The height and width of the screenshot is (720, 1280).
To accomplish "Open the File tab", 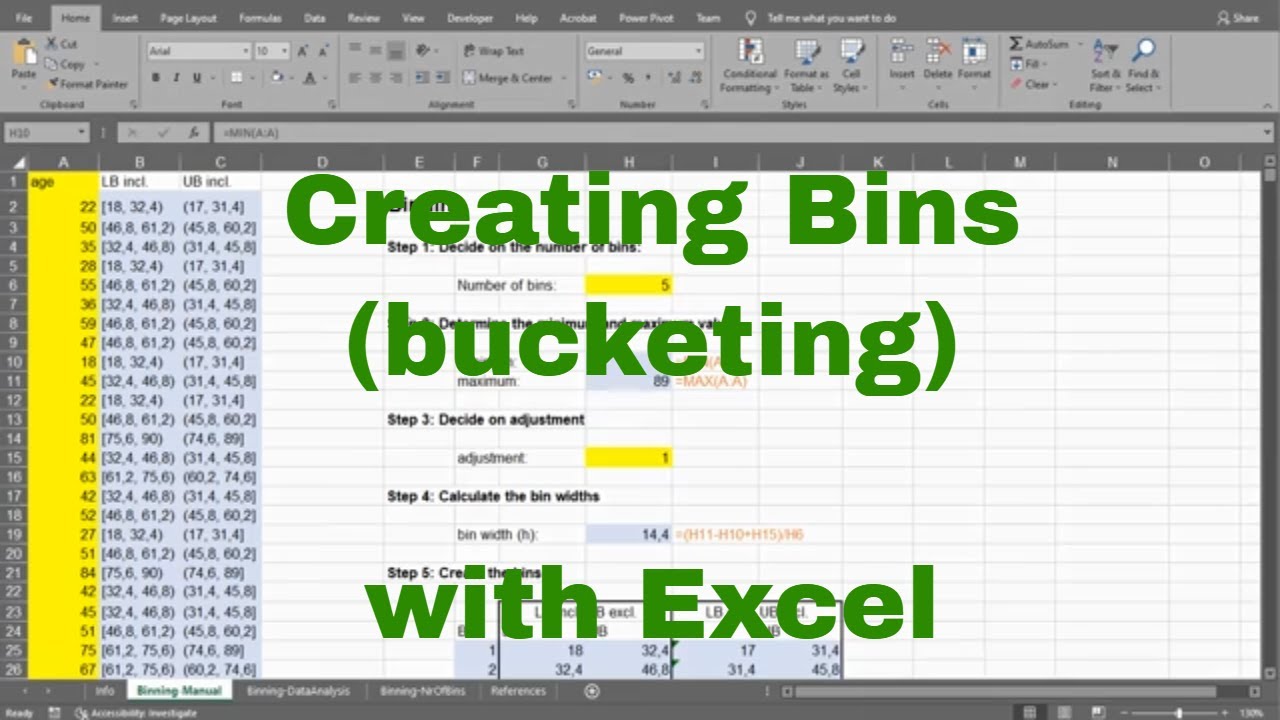I will coord(24,18).
